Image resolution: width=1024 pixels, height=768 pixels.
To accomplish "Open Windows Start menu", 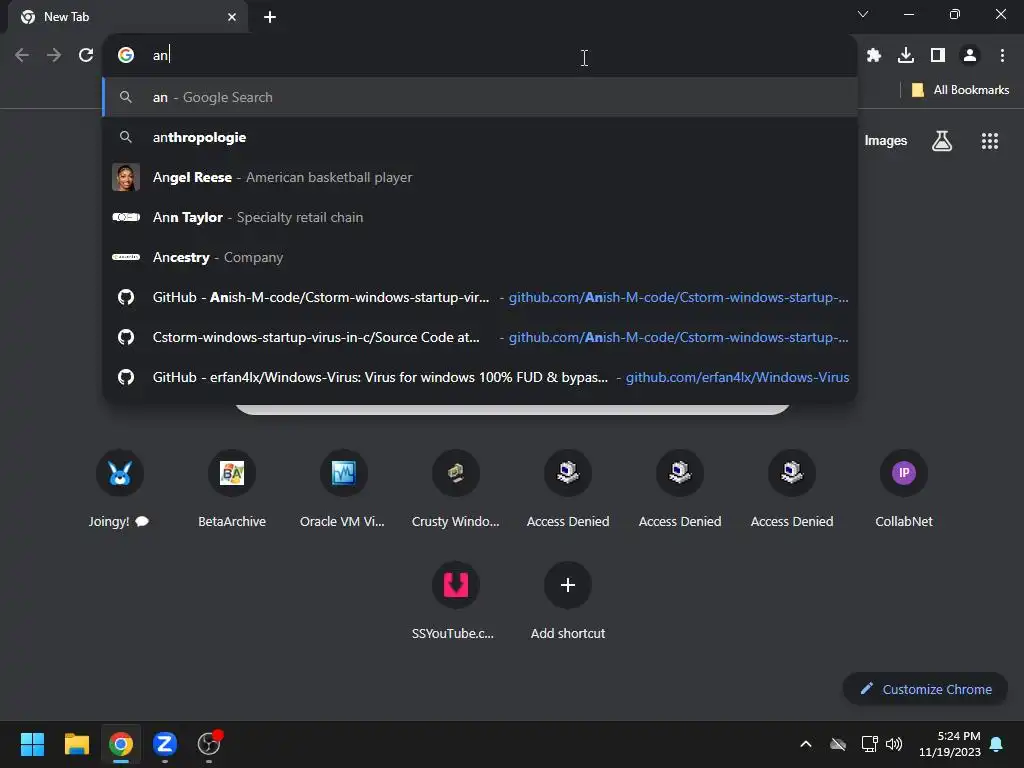I will 32,744.
